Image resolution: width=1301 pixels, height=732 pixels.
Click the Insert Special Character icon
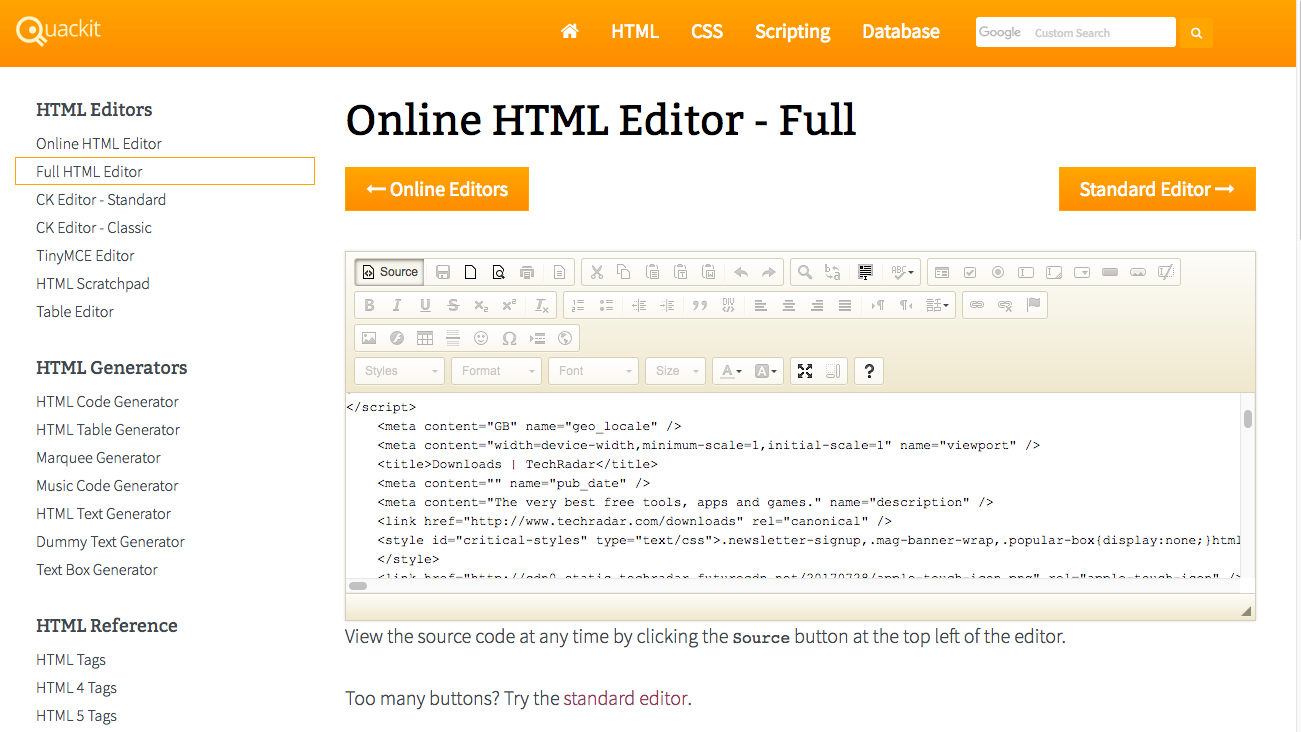coord(509,337)
